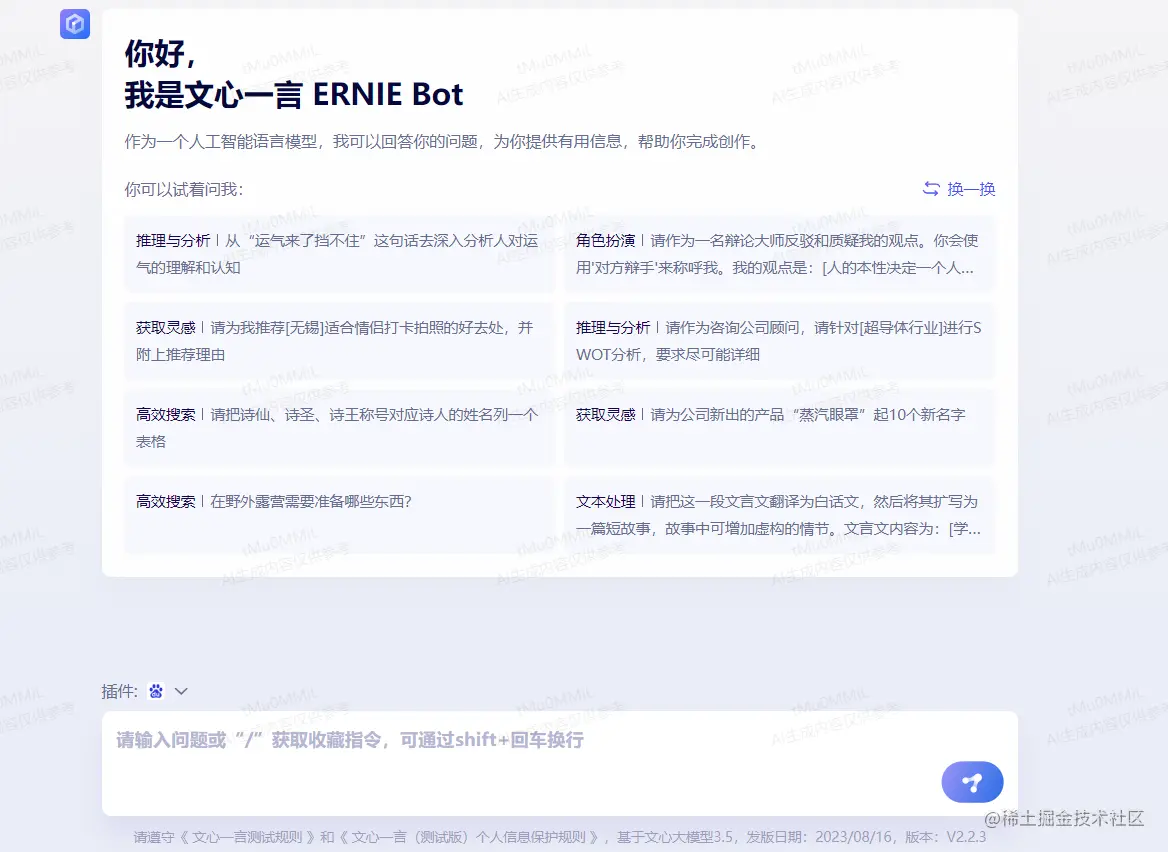Click the ERNIE Bot avatar logo icon
The image size is (1168, 852).
pyautogui.click(x=74, y=24)
